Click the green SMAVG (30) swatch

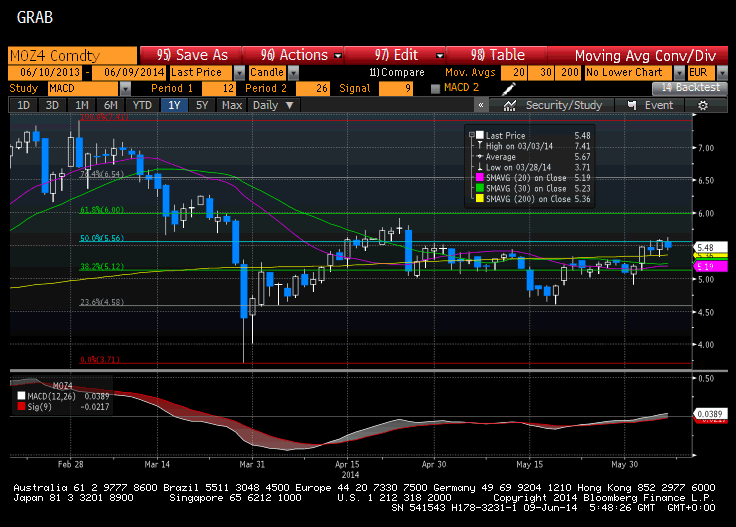[480, 188]
